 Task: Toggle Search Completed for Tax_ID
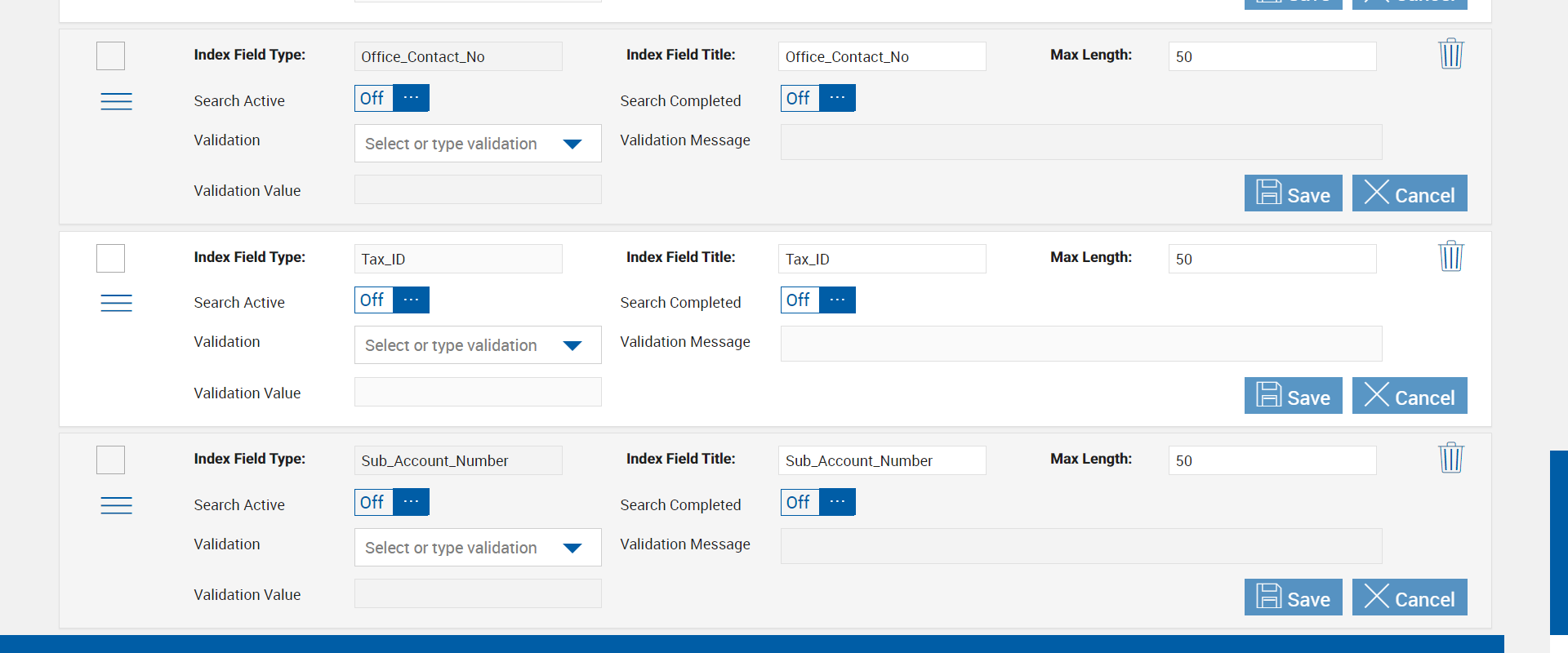pos(817,300)
